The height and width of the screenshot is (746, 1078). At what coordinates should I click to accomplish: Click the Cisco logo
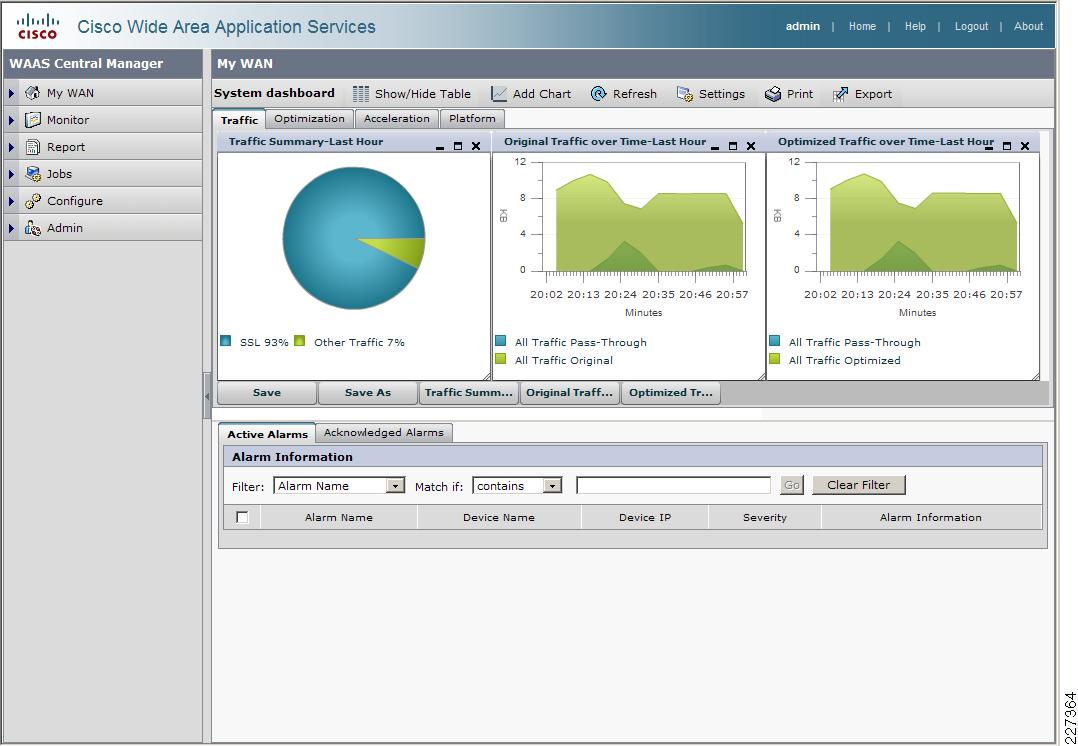pyautogui.click(x=38, y=26)
